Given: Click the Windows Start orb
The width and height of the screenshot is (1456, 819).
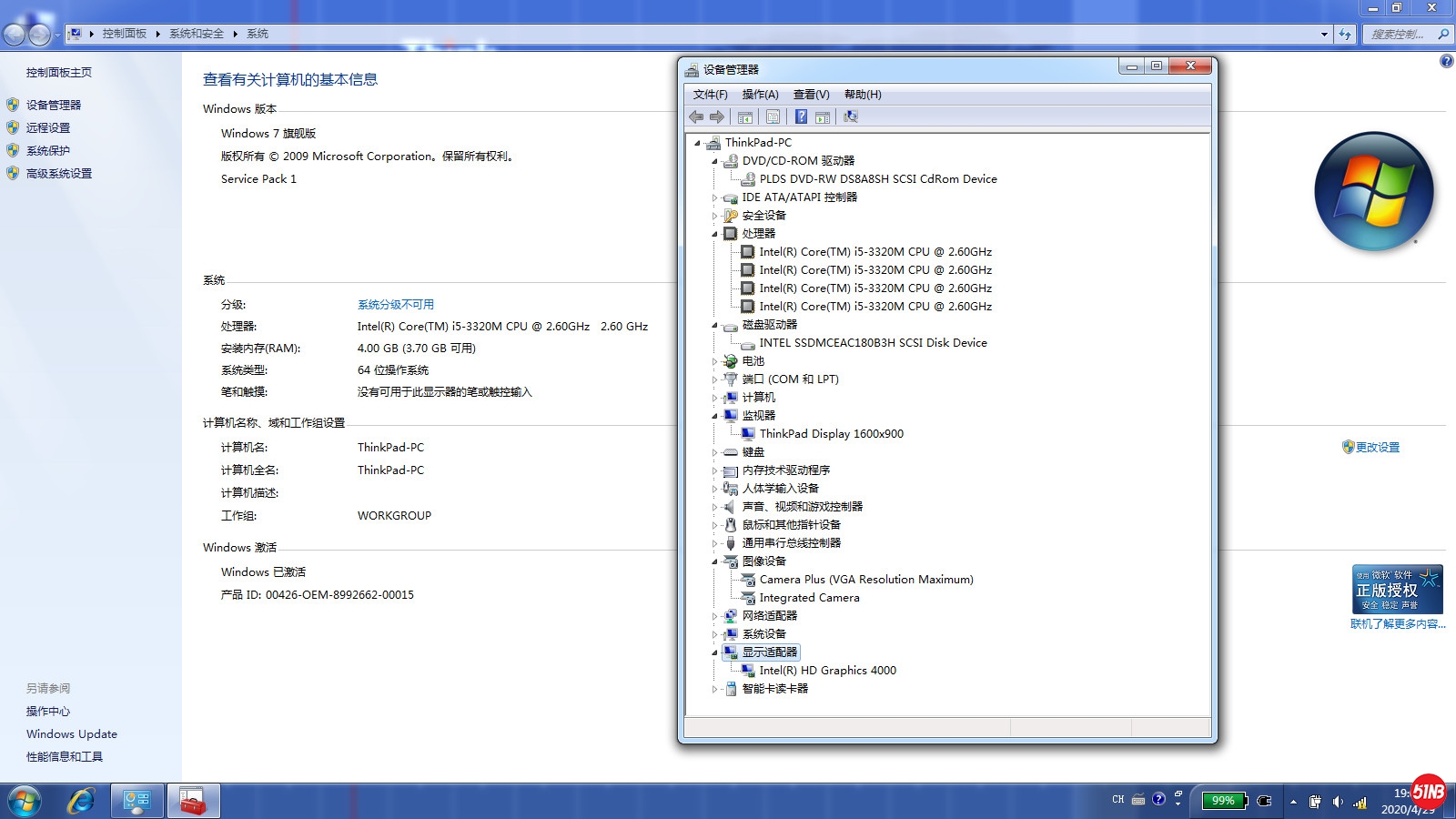Looking at the screenshot, I should click(25, 801).
